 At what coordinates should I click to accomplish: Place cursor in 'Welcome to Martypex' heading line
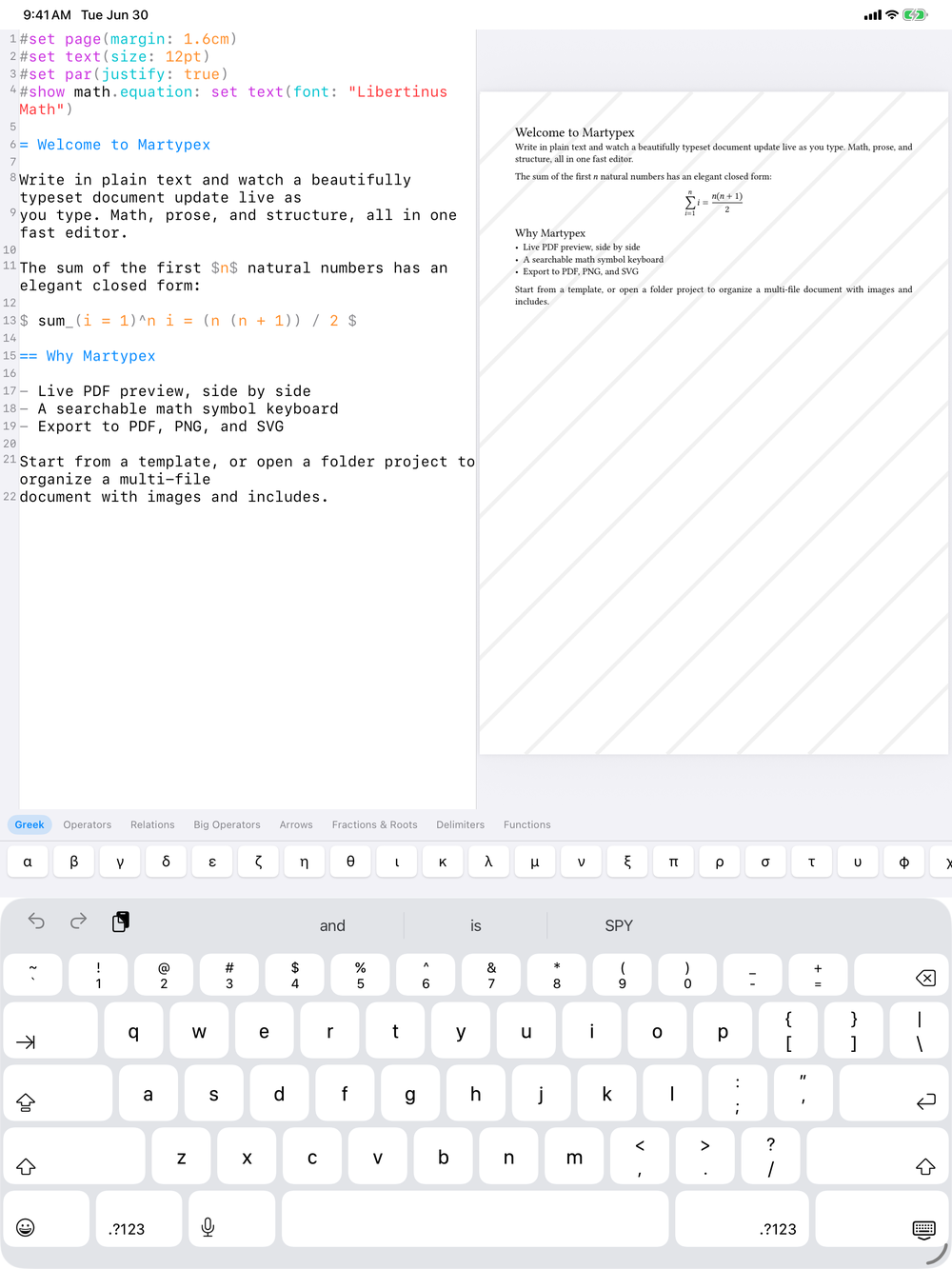click(115, 145)
